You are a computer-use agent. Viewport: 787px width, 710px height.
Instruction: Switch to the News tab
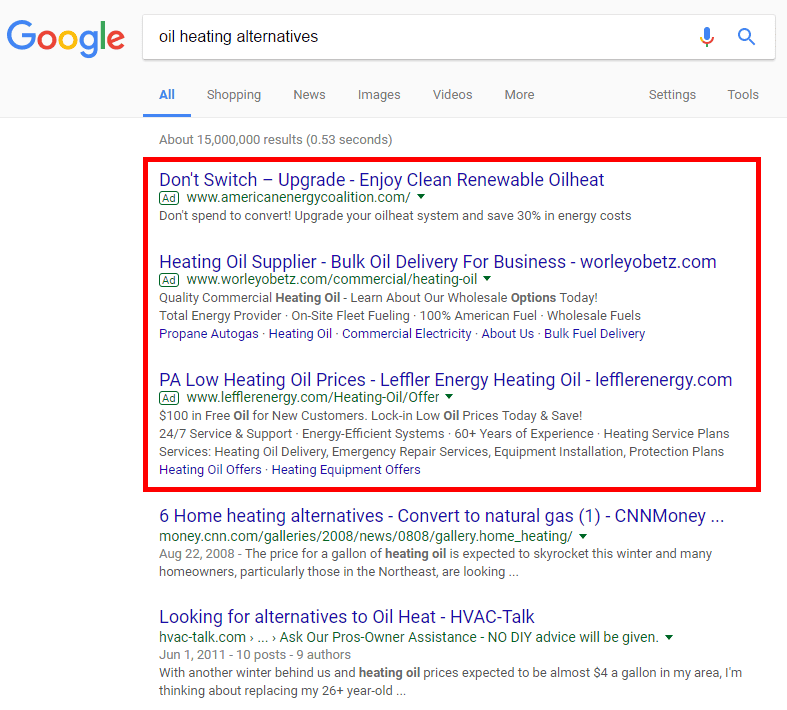click(x=309, y=95)
